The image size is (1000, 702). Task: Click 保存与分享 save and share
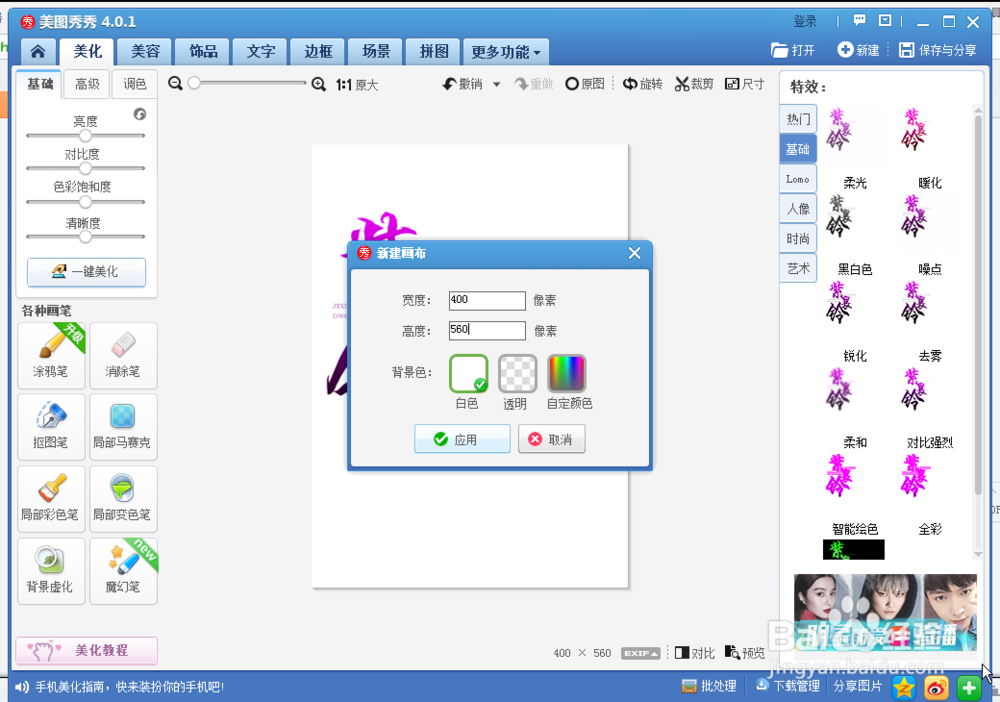point(938,50)
